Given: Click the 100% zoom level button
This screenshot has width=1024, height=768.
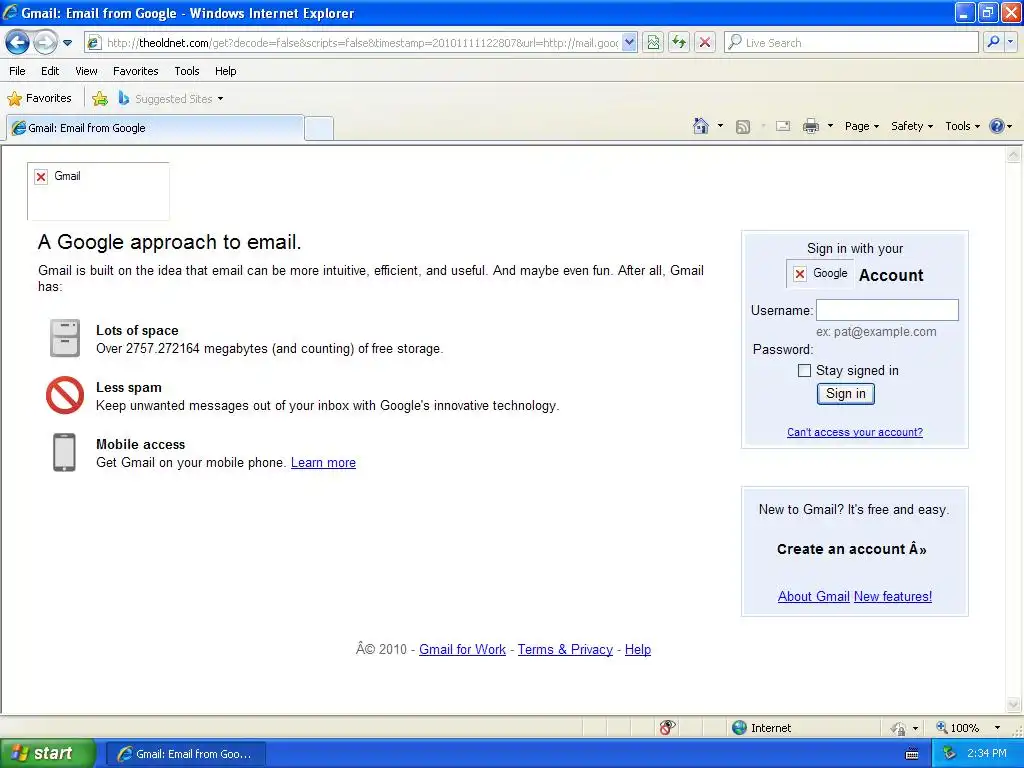Looking at the screenshot, I should [958, 728].
